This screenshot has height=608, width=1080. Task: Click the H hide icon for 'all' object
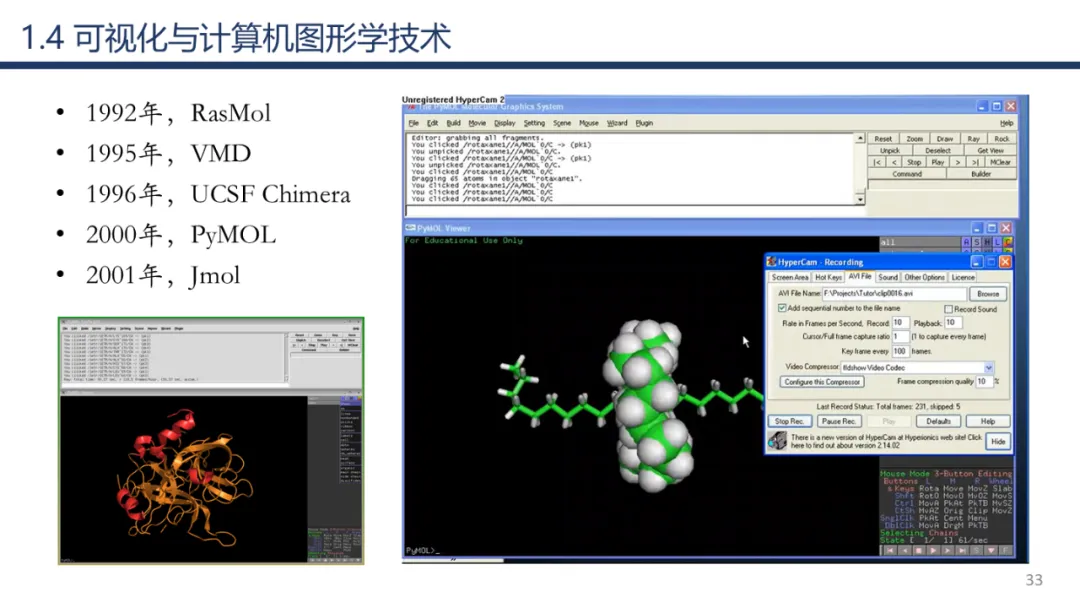tap(987, 242)
